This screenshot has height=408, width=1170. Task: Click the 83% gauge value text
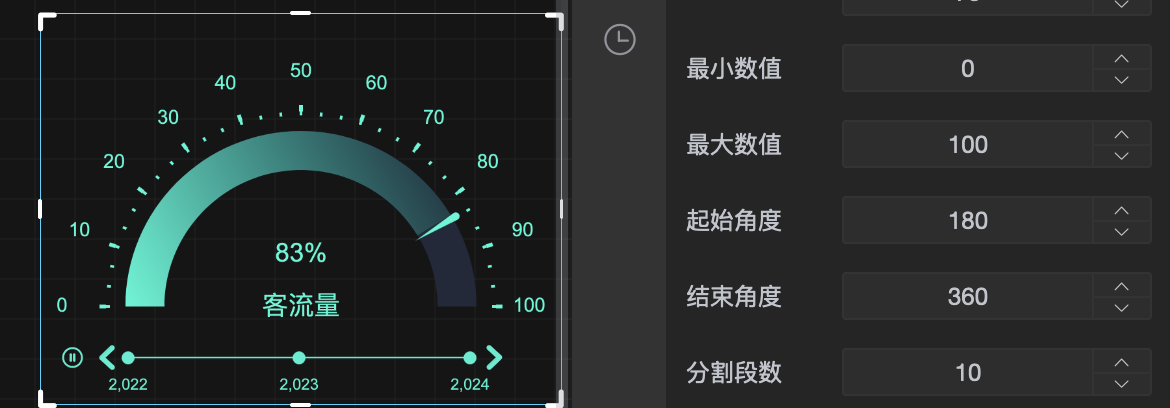click(301, 254)
